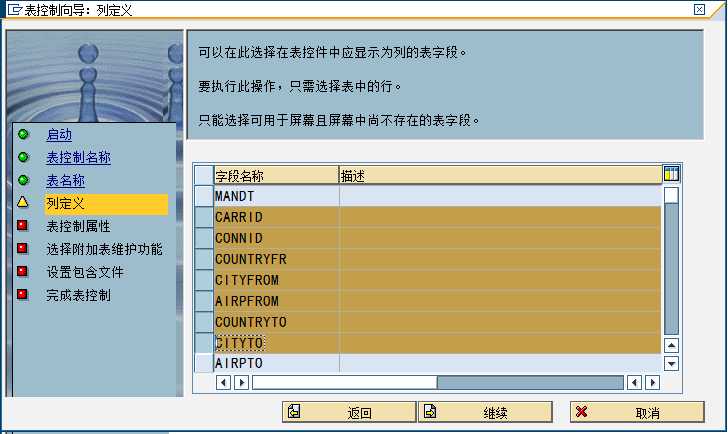Click the red status icon beside 表控制属性
Image resolution: width=728 pixels, height=434 pixels.
(x=23, y=226)
